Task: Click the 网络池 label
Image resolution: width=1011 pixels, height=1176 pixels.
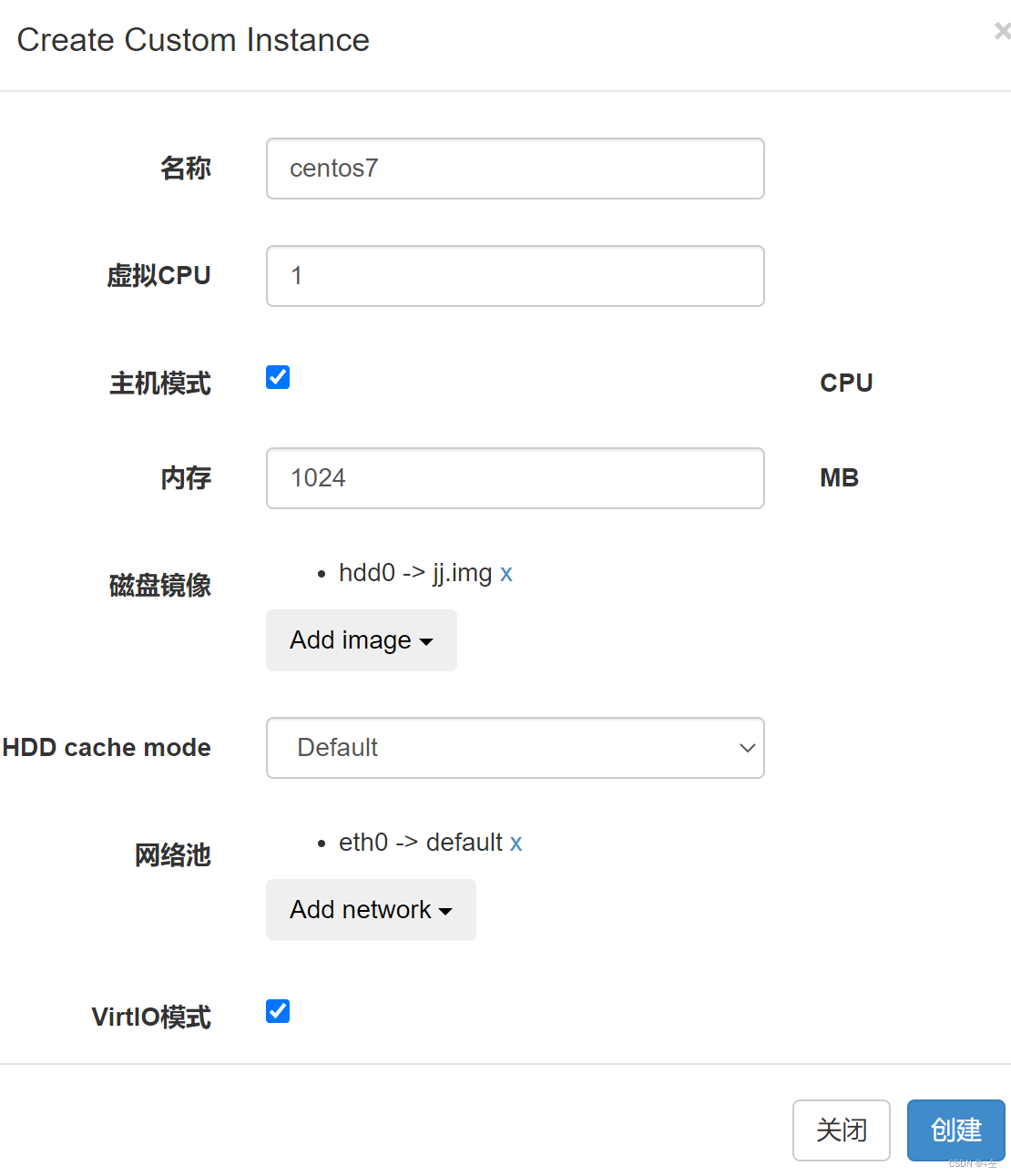Action: pyautogui.click(x=173, y=855)
